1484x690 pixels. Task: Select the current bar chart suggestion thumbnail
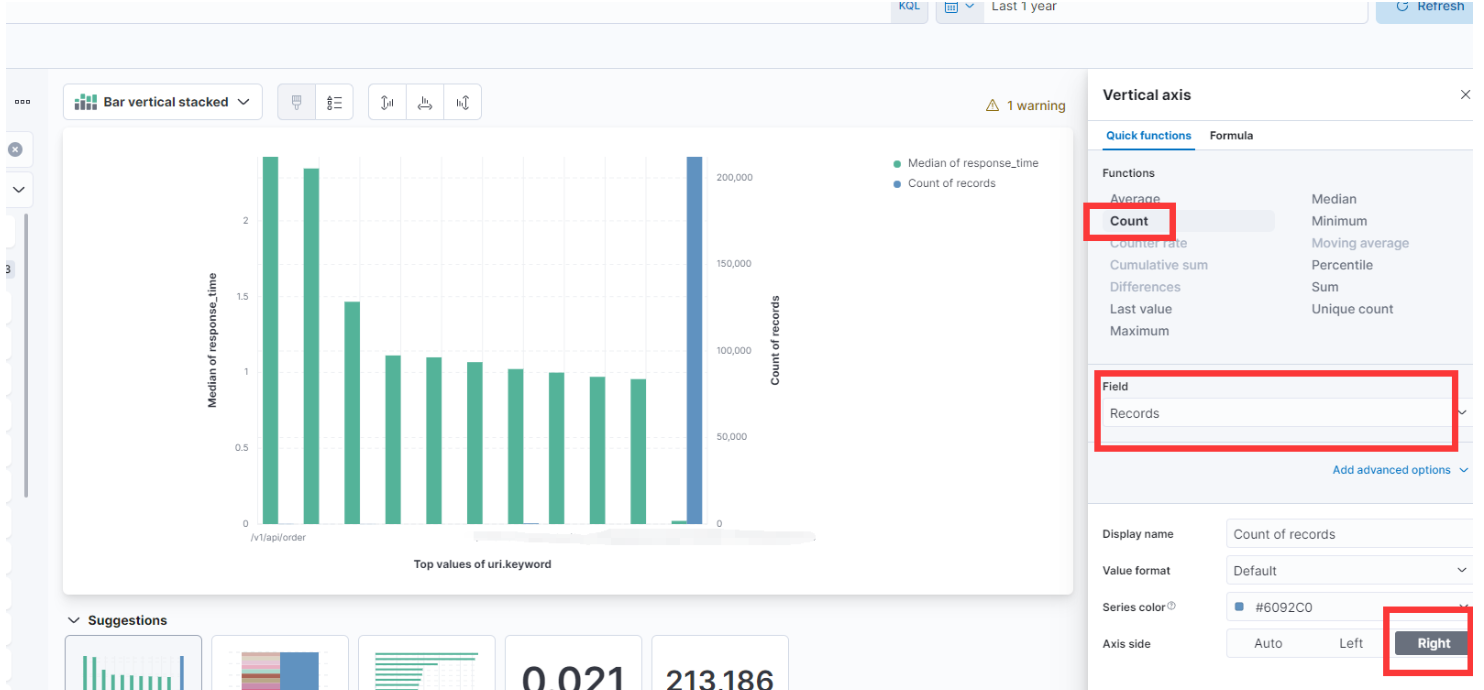(x=133, y=663)
